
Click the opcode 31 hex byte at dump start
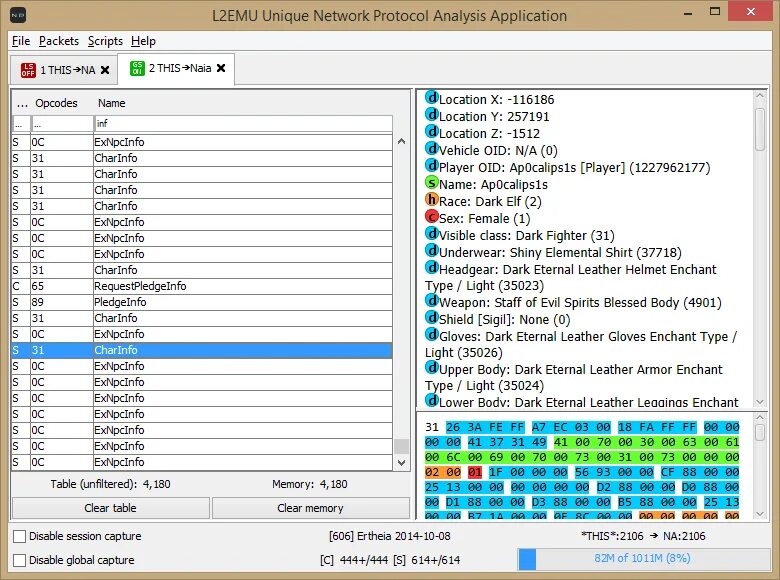[x=432, y=427]
